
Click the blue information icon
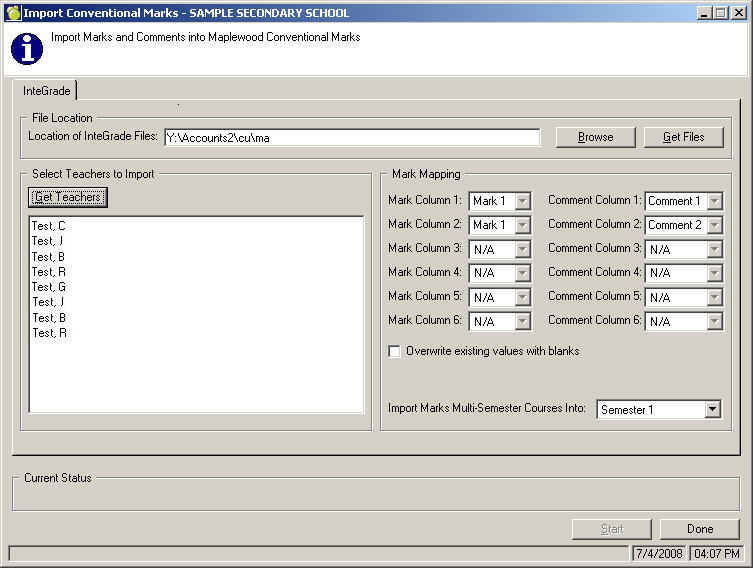[x=26, y=47]
